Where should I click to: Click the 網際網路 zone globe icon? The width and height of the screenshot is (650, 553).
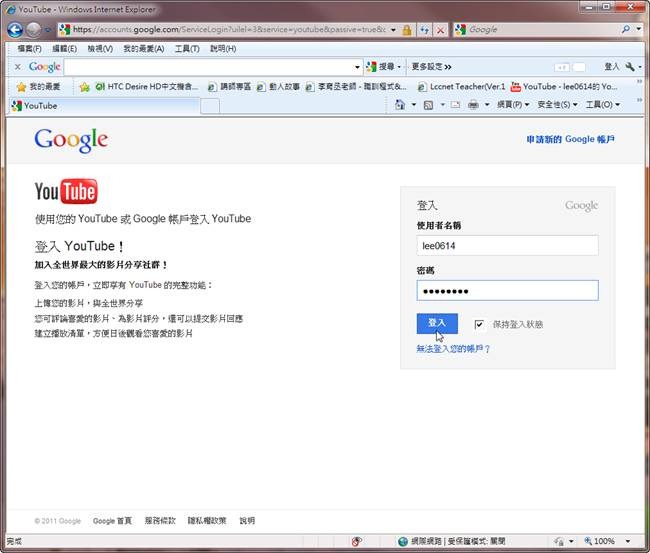click(x=403, y=541)
